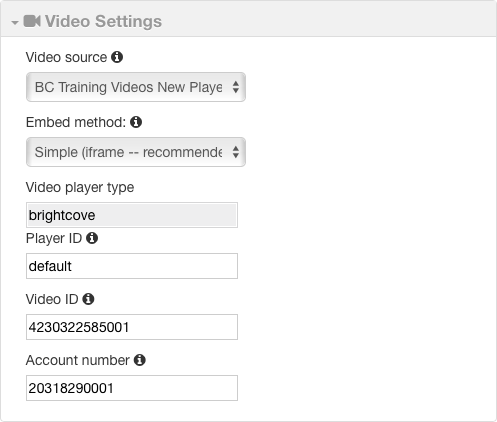Collapse the Video Settings panel caret

click(x=15, y=23)
